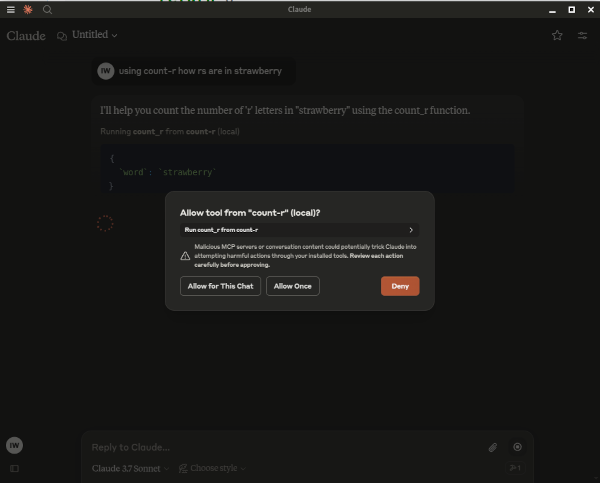Viewport: 600px width, 483px height.
Task: Click the Deny button
Action: tap(400, 286)
